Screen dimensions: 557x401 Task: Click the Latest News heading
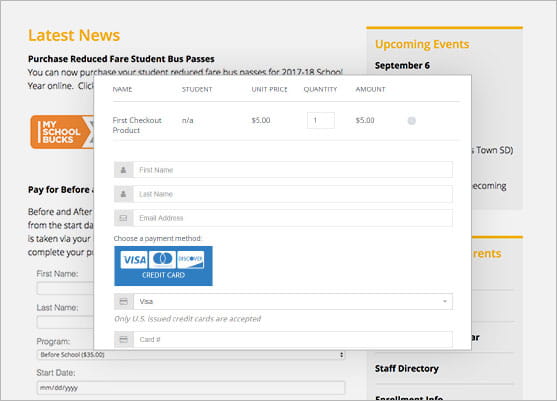click(x=74, y=35)
